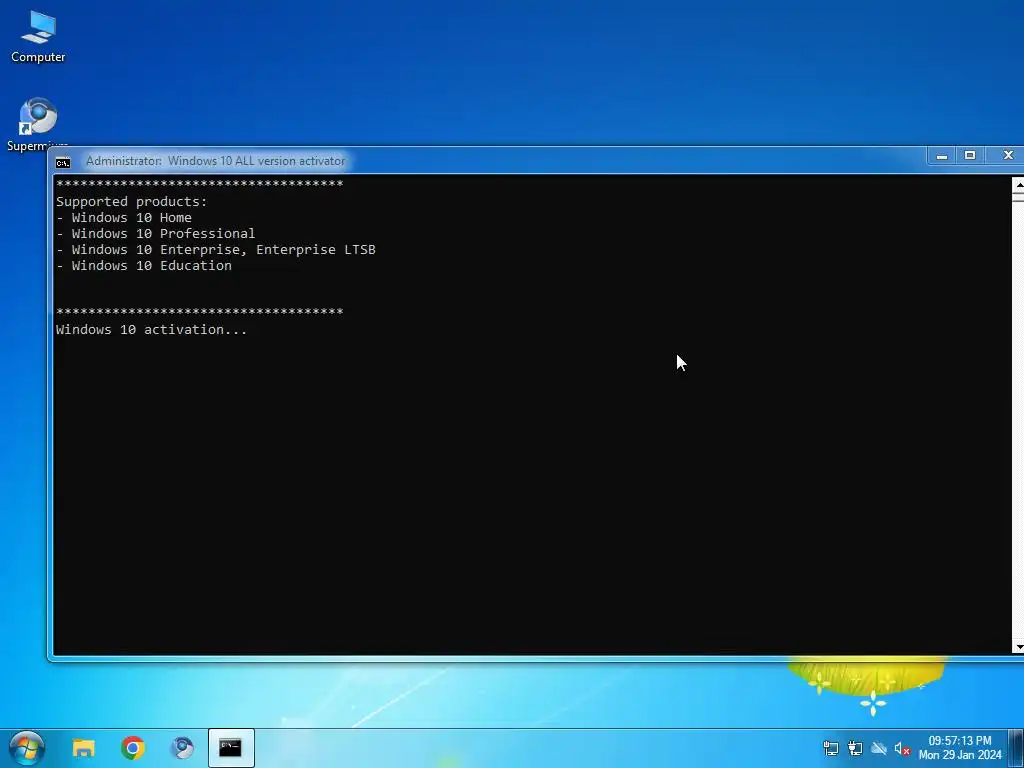
Task: Open the clock showing 09:57:13 PM
Action: pyautogui.click(x=960, y=748)
